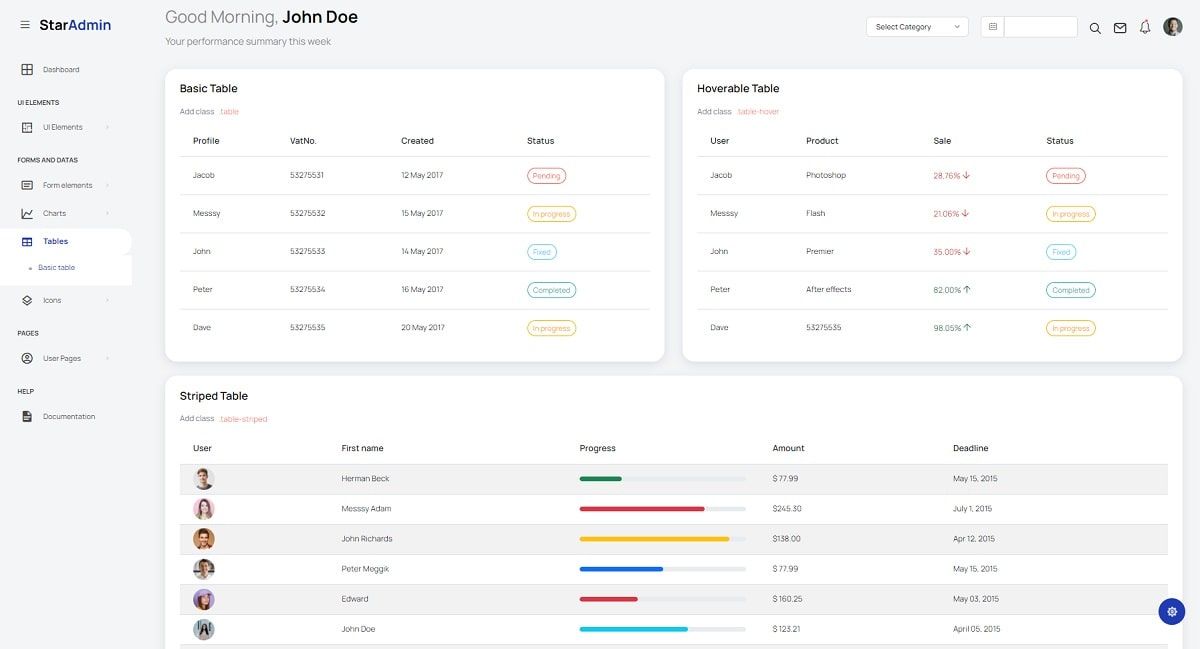Toggle the sidebar hamburger menu
Screen dimensions: 1200x649
click(25, 25)
